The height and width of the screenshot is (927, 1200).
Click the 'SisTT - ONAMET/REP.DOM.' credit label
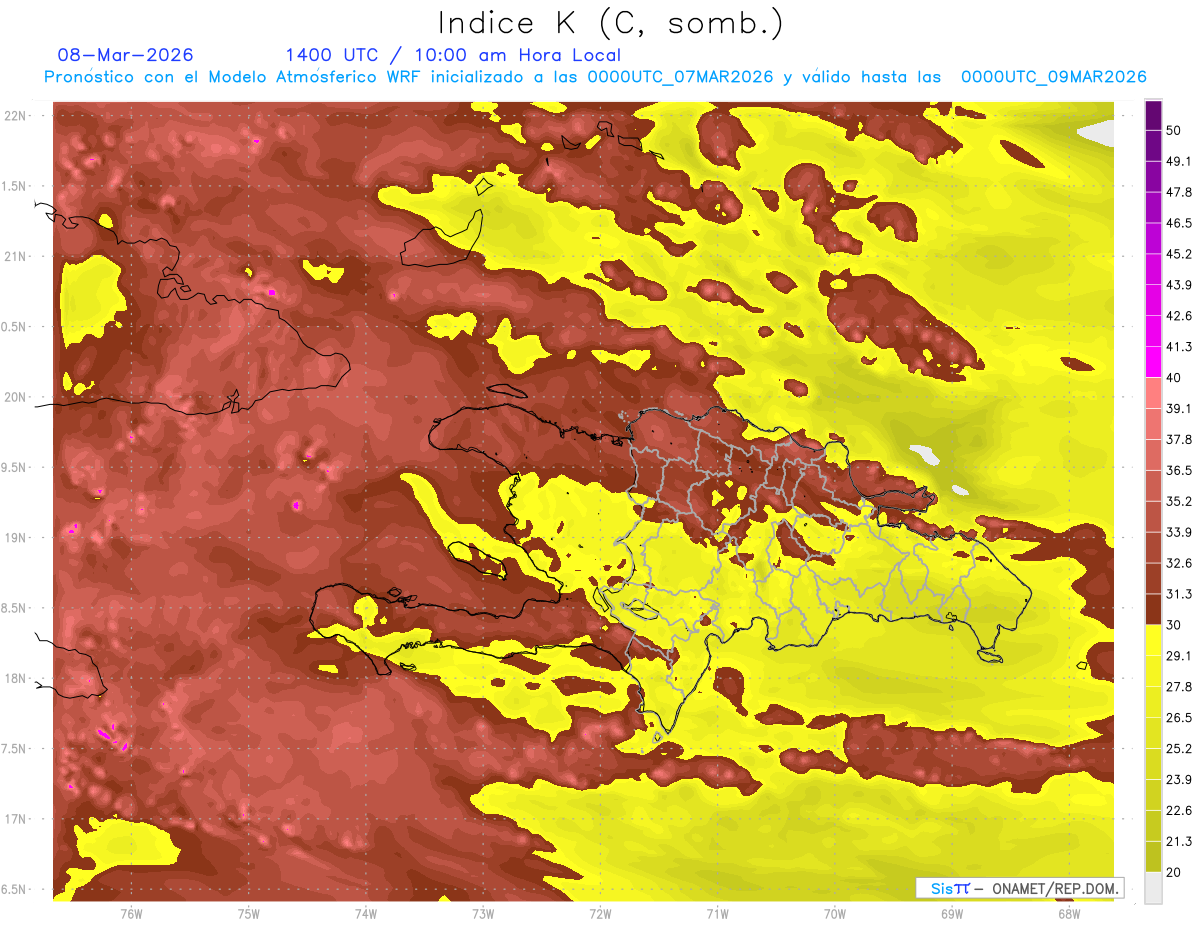click(x=1020, y=888)
